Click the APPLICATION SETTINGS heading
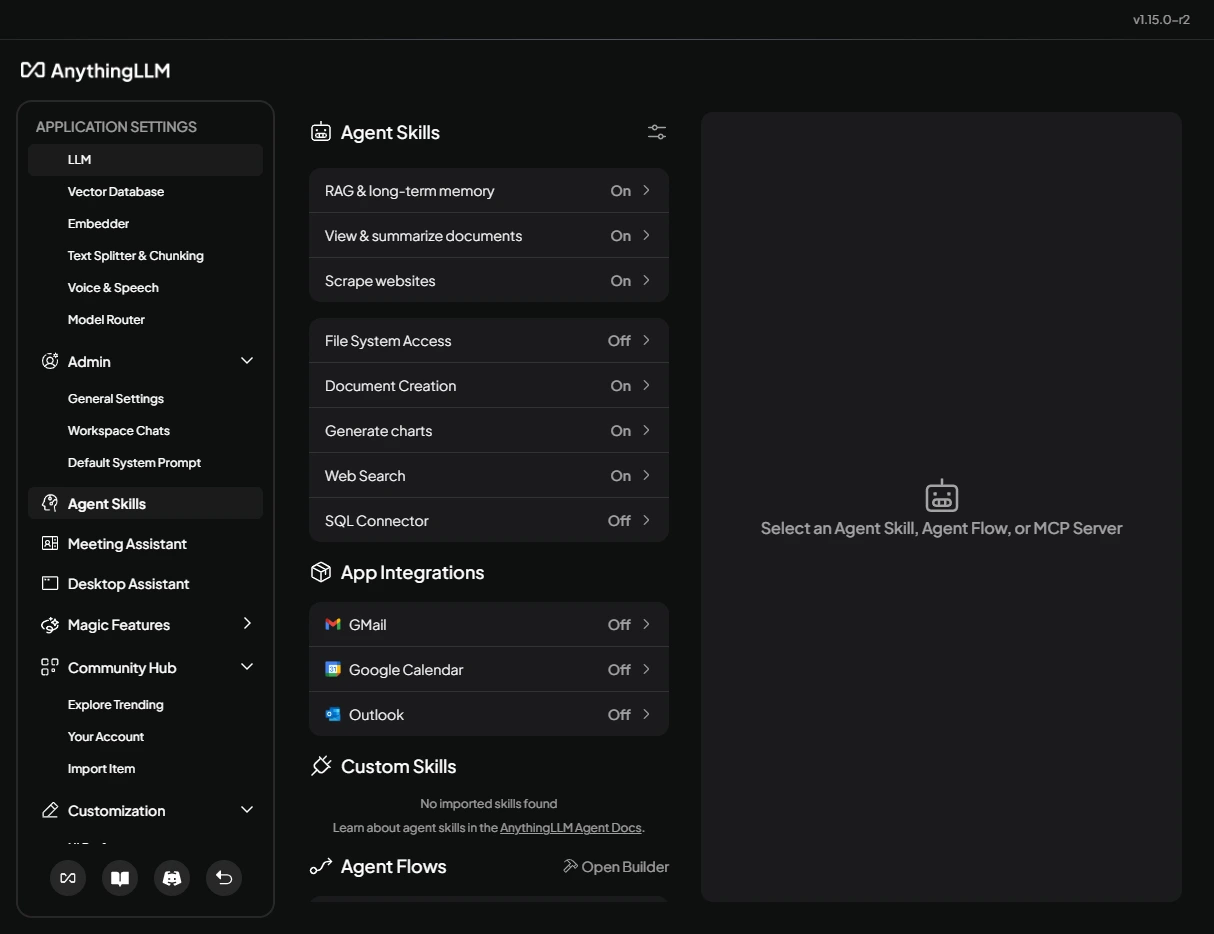Image resolution: width=1214 pixels, height=934 pixels. click(x=116, y=127)
